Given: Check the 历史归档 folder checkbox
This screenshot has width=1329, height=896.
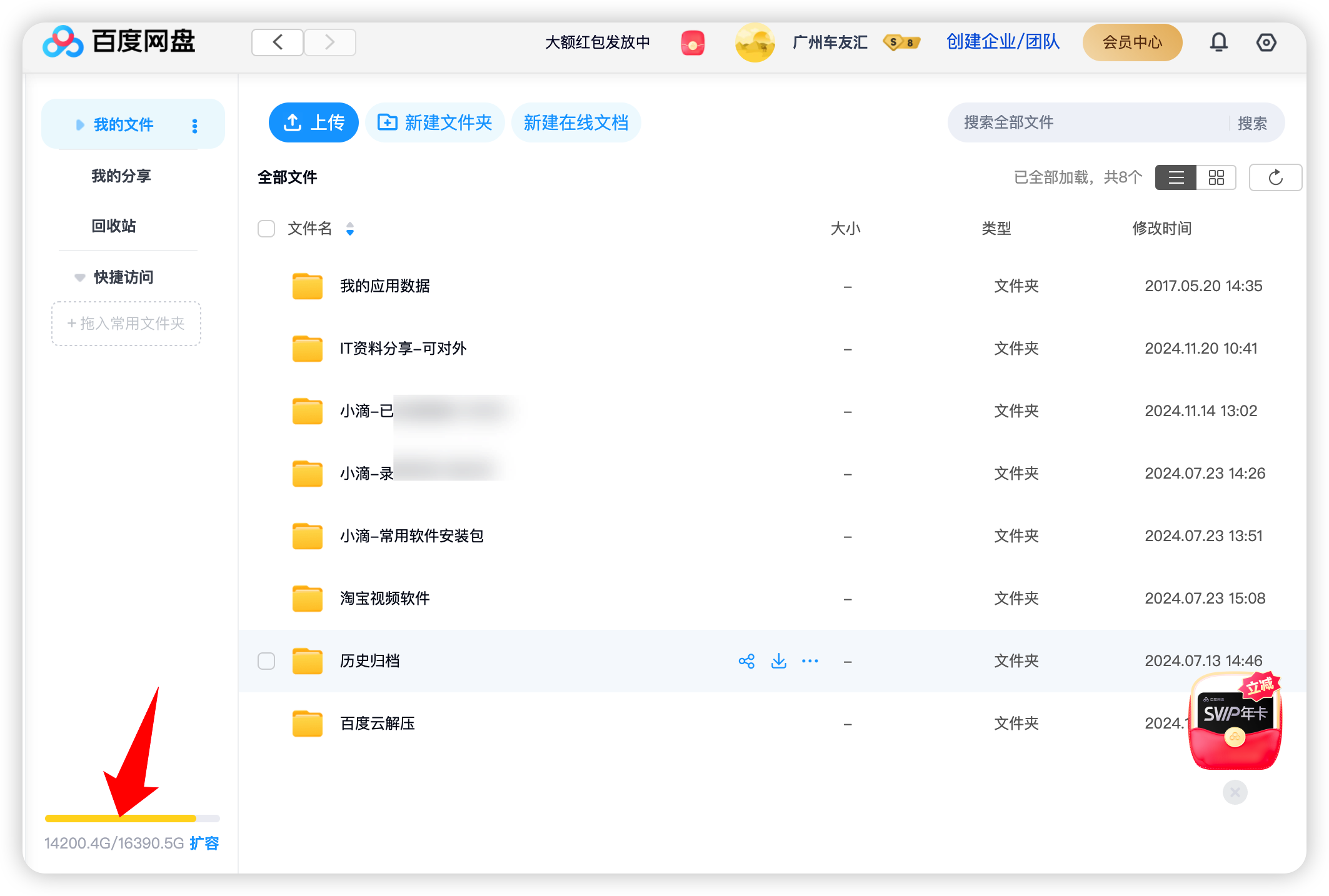Looking at the screenshot, I should [266, 661].
